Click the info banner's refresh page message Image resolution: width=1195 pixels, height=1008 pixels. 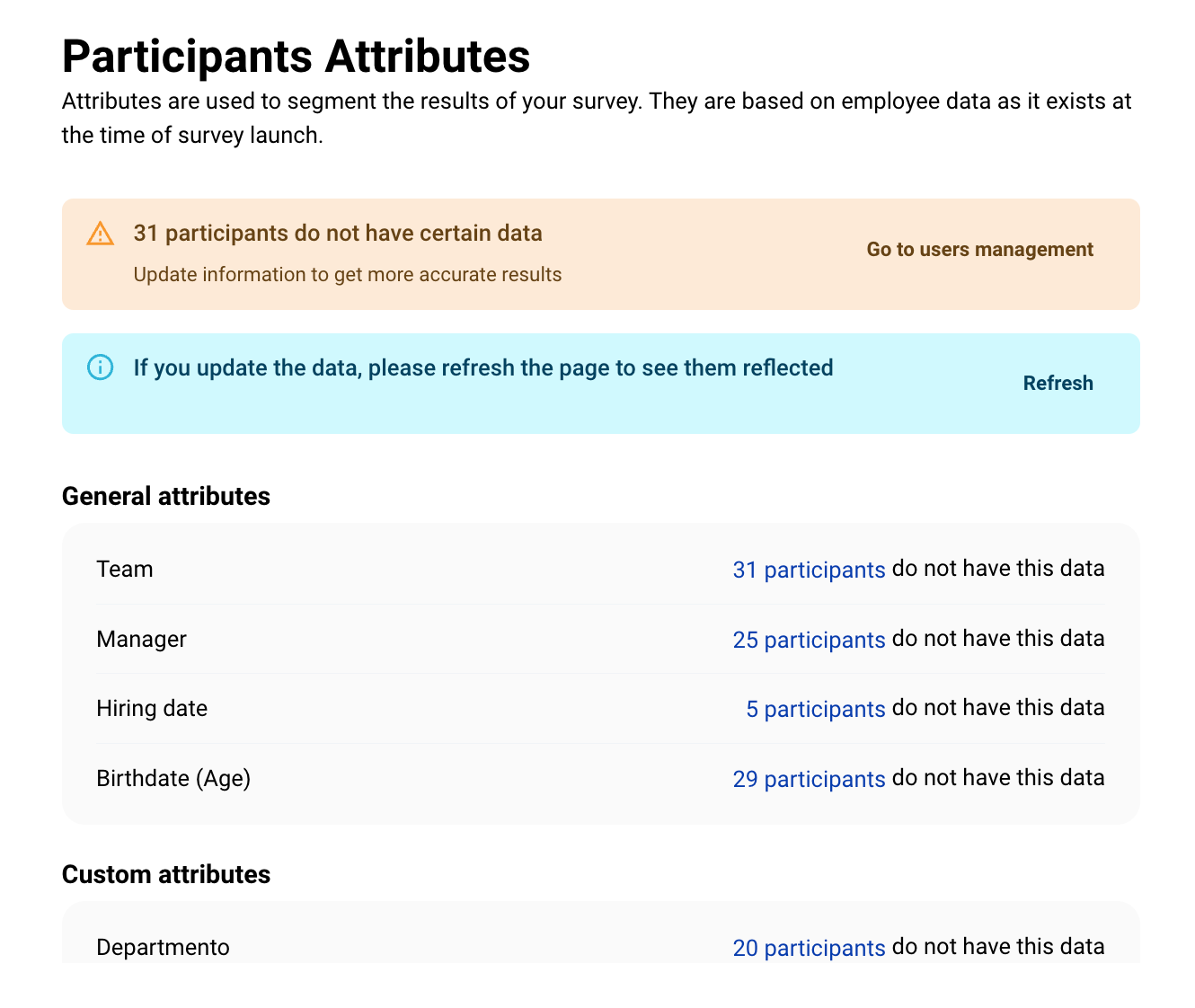(483, 368)
